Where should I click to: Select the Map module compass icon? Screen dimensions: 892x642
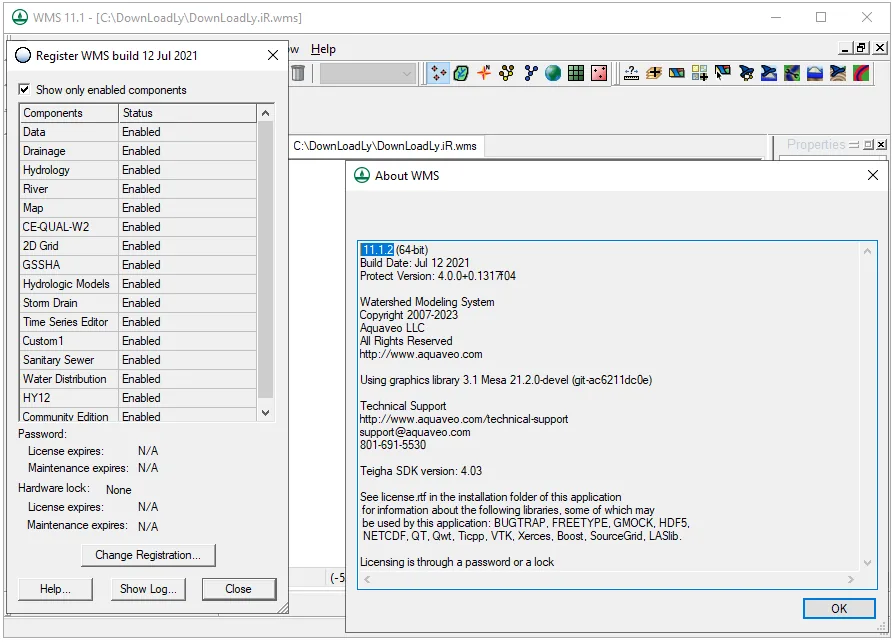point(484,73)
